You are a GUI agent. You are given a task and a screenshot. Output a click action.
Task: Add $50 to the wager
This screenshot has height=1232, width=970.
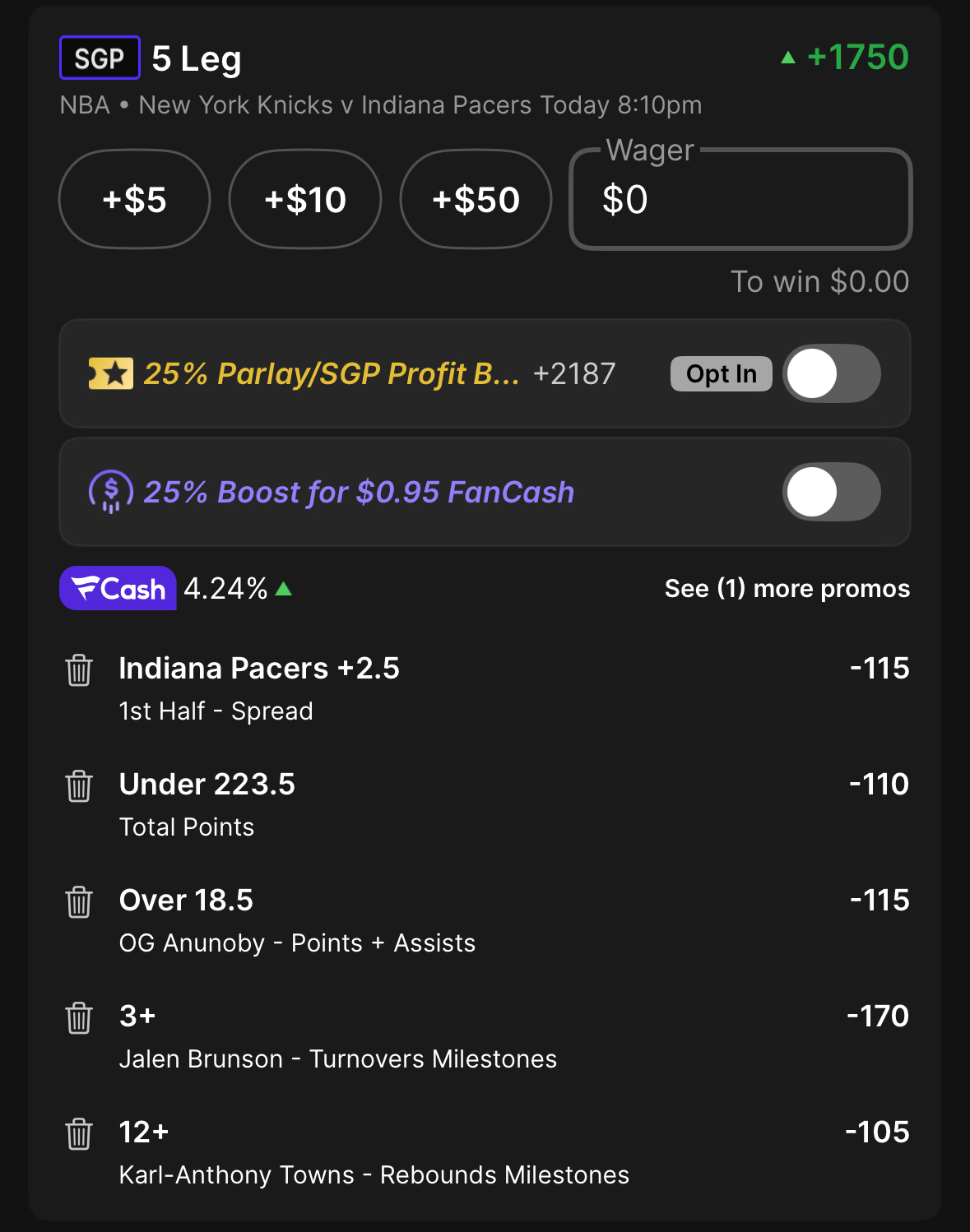click(476, 200)
